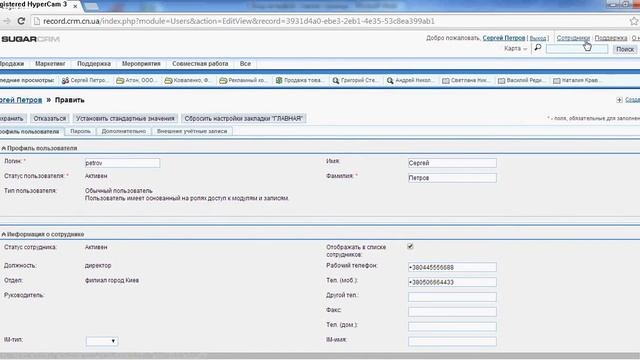The height and width of the screenshot is (360, 640).
Task: Click Сбросить настройки закладки ГЛАВНАЯ button
Action: click(244, 118)
